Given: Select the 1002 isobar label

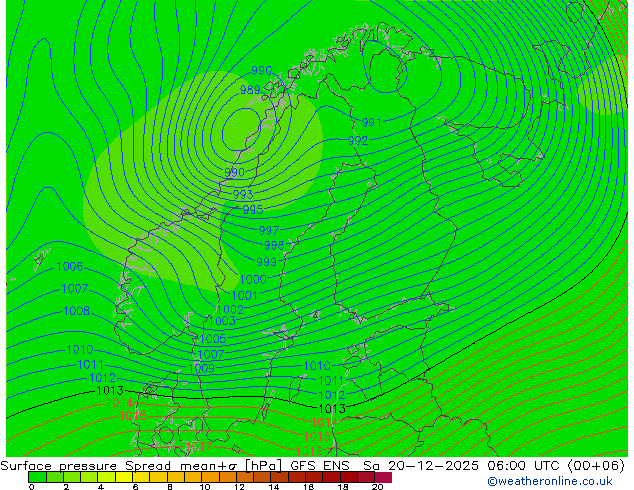Looking at the screenshot, I should click(230, 310).
